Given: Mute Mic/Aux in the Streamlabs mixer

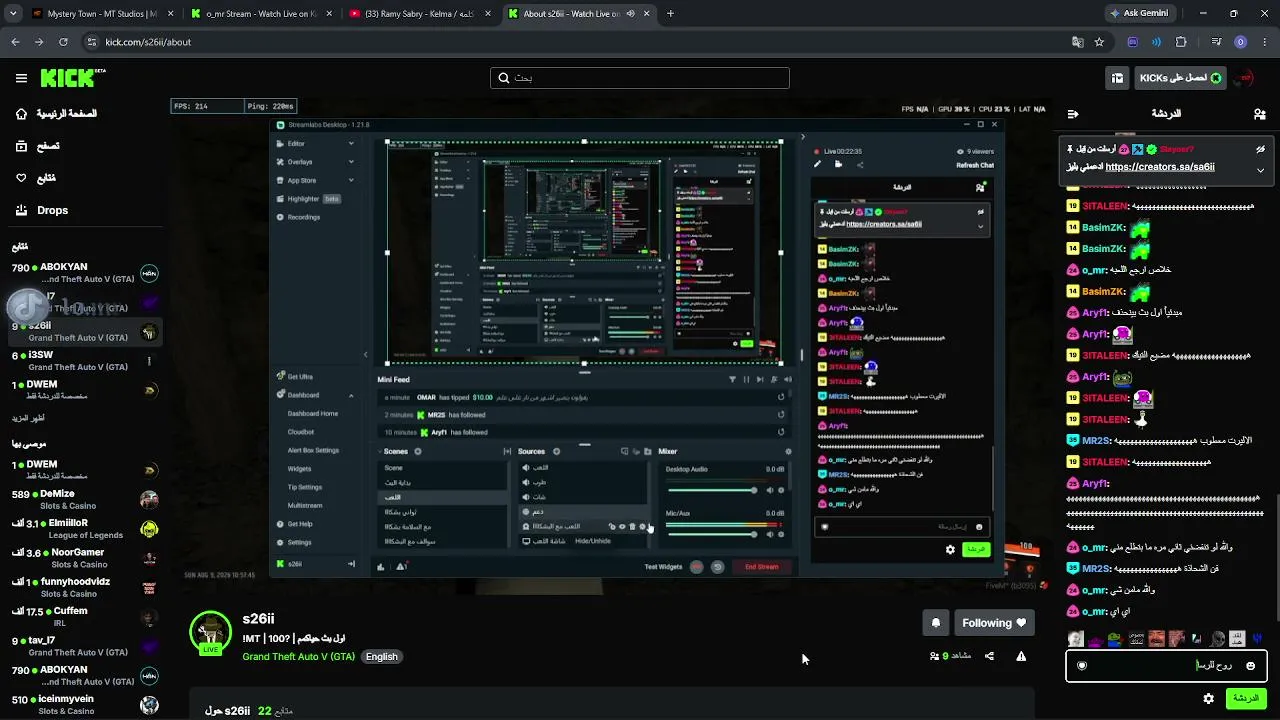Looking at the screenshot, I should (x=769, y=534).
